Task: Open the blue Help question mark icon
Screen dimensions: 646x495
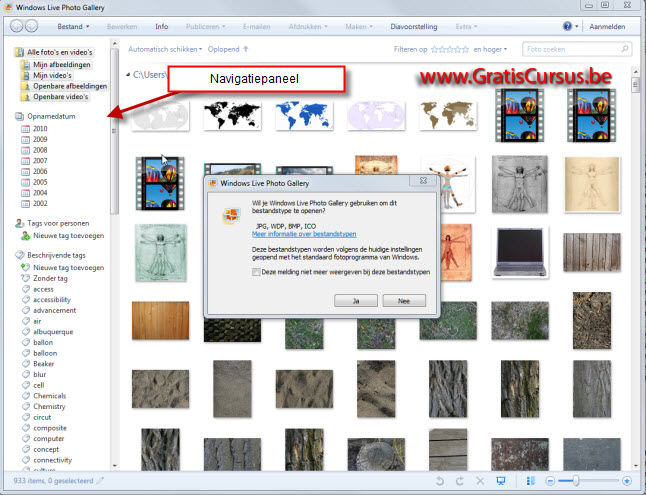Action: click(567, 26)
